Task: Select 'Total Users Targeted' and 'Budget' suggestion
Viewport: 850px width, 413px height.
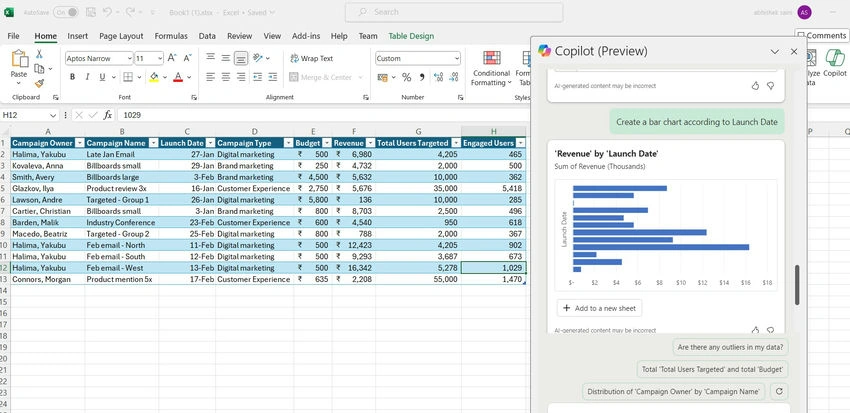Action: [712, 369]
